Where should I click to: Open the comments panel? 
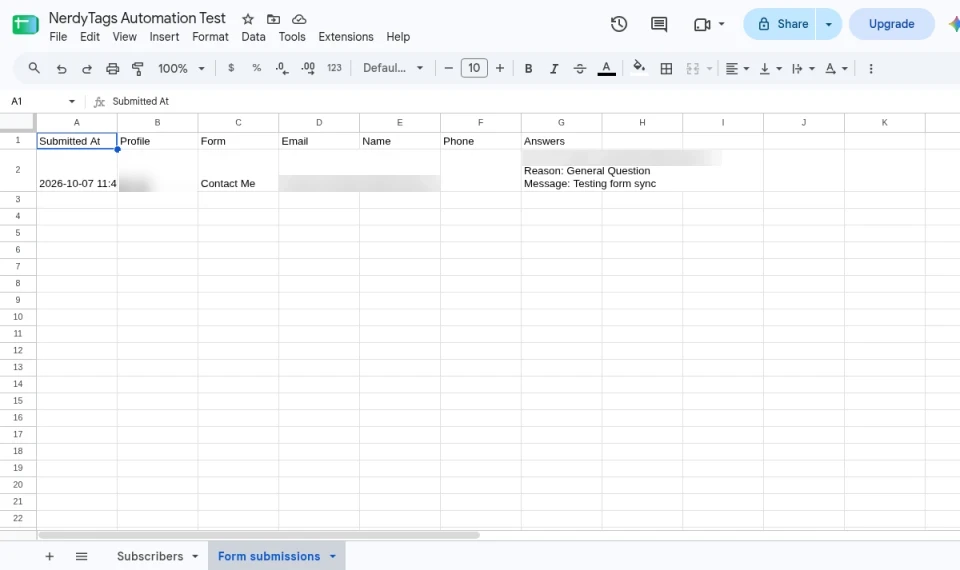coord(659,24)
